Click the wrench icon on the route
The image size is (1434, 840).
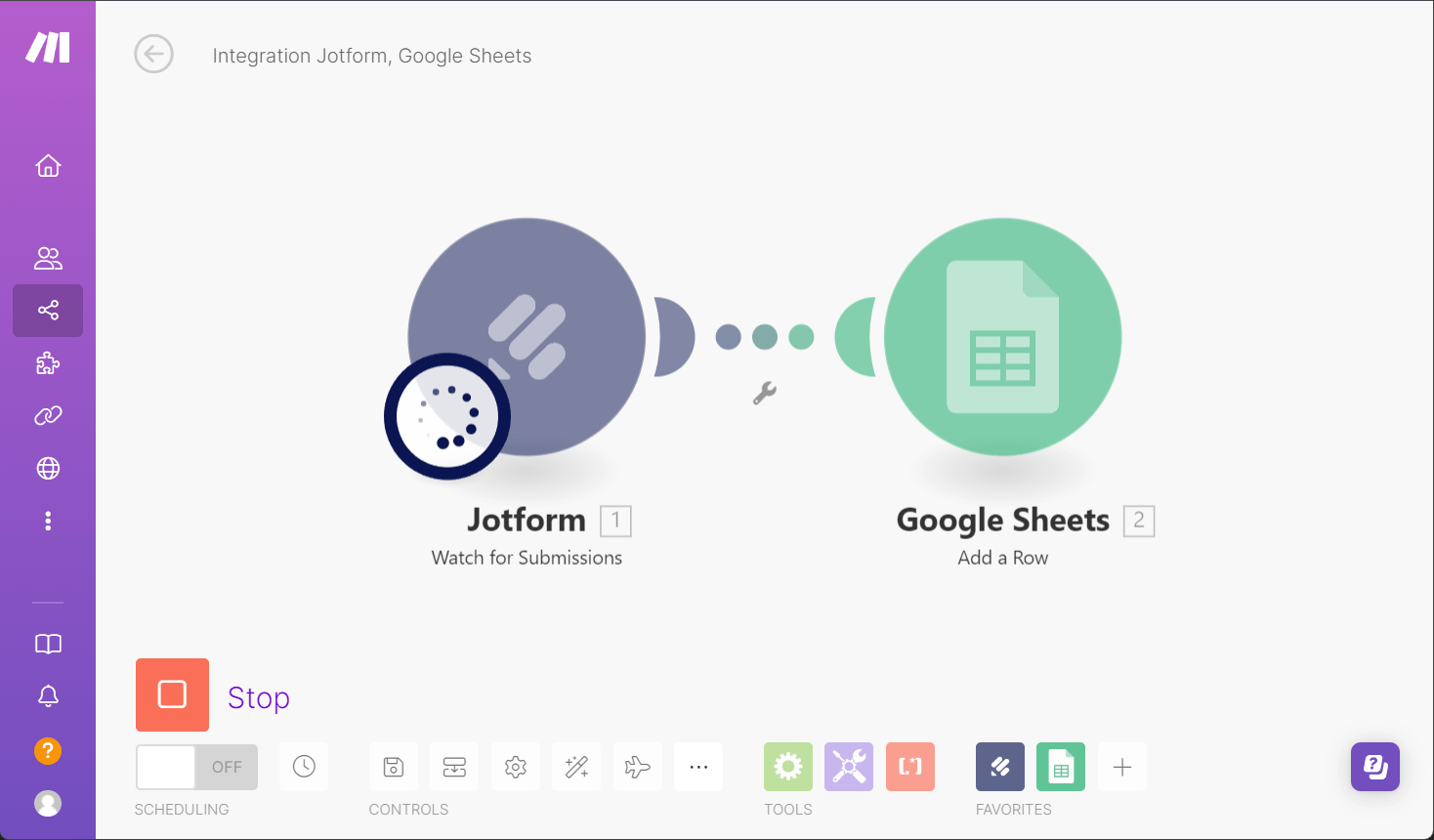[x=765, y=393]
